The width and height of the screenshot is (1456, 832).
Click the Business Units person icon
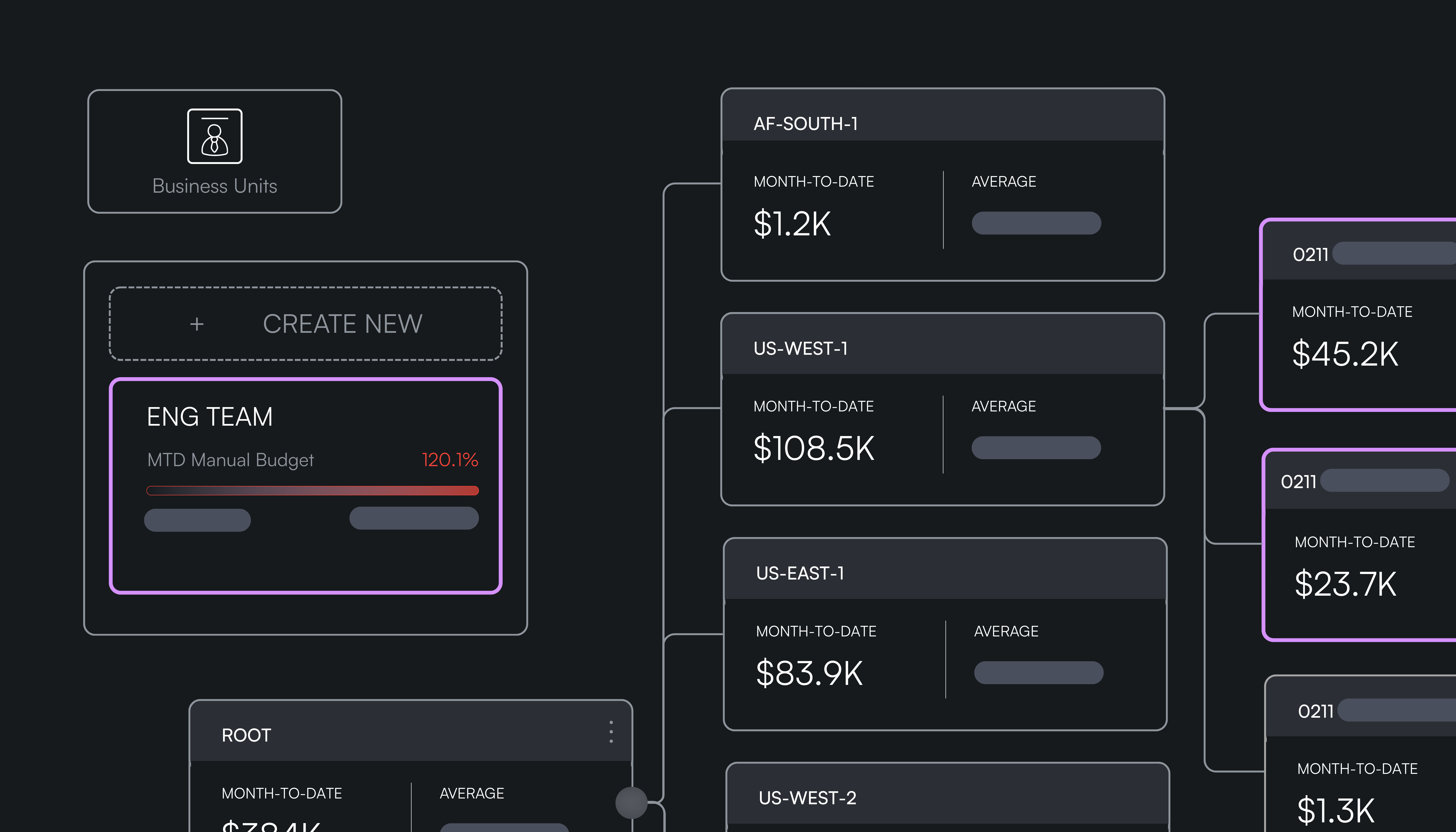(x=214, y=136)
